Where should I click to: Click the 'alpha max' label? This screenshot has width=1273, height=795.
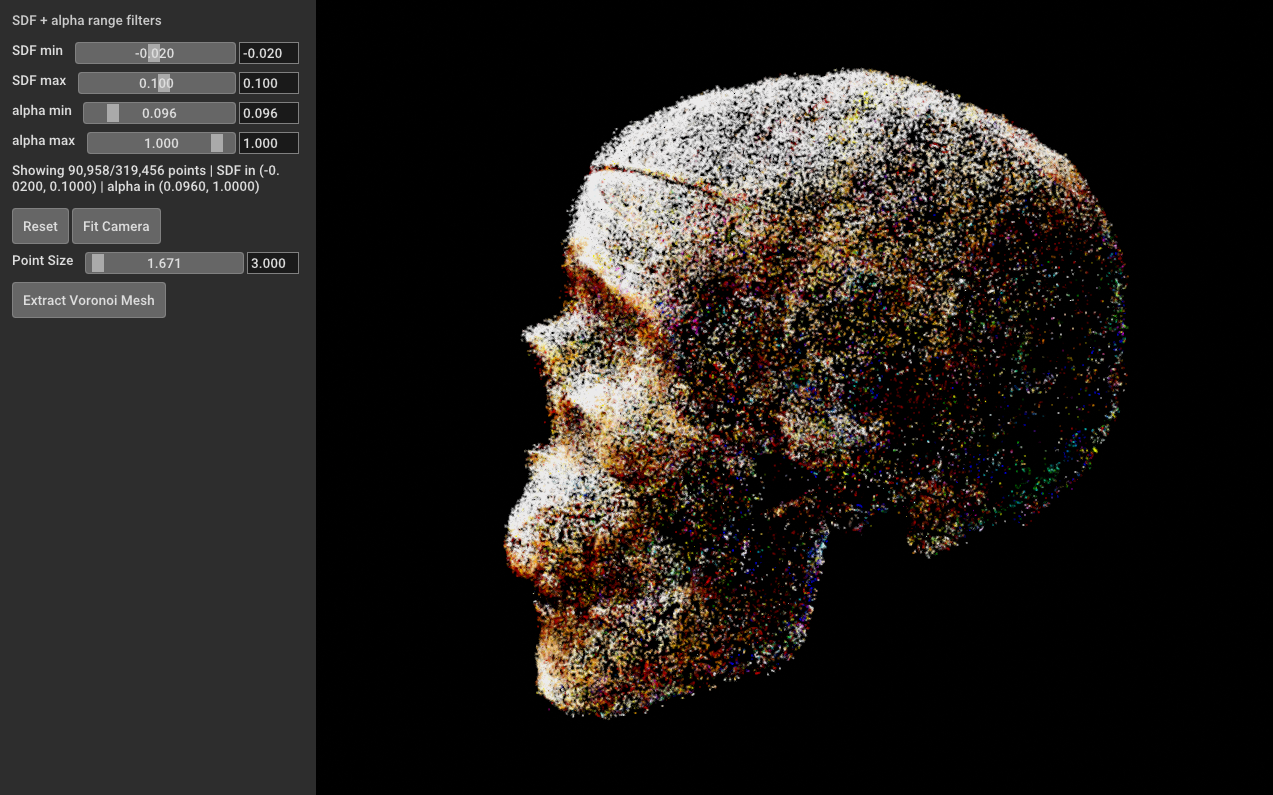pos(43,140)
